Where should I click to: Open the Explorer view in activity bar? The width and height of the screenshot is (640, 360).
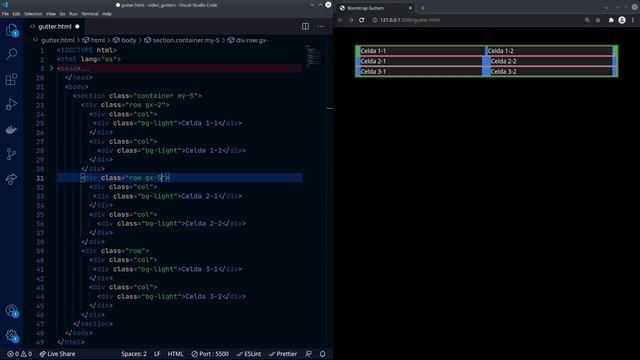click(x=11, y=30)
